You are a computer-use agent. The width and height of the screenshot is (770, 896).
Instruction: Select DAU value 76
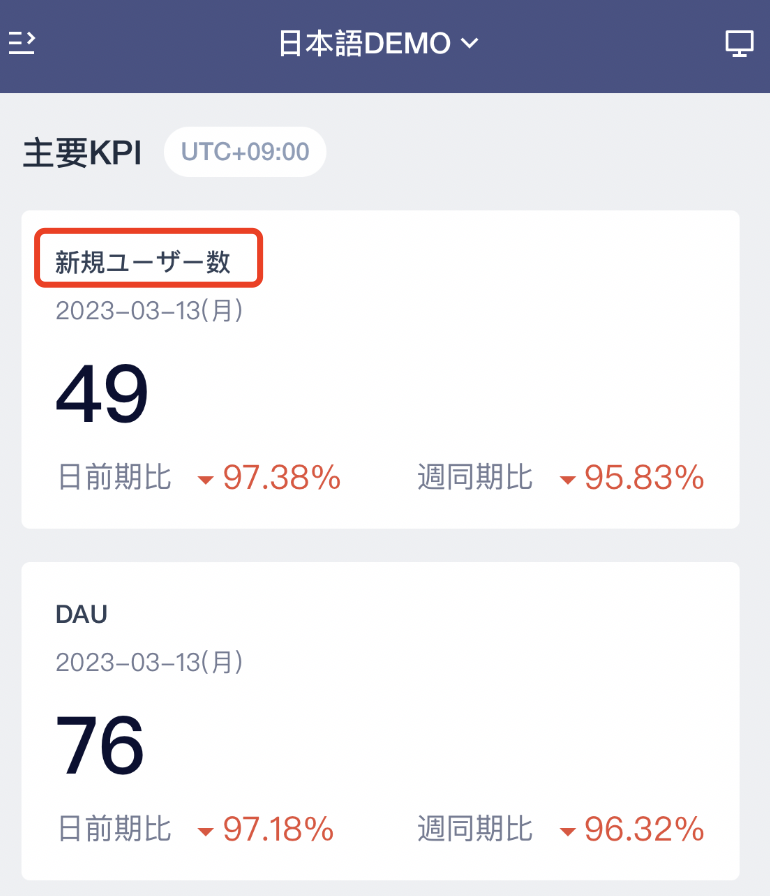[x=100, y=745]
